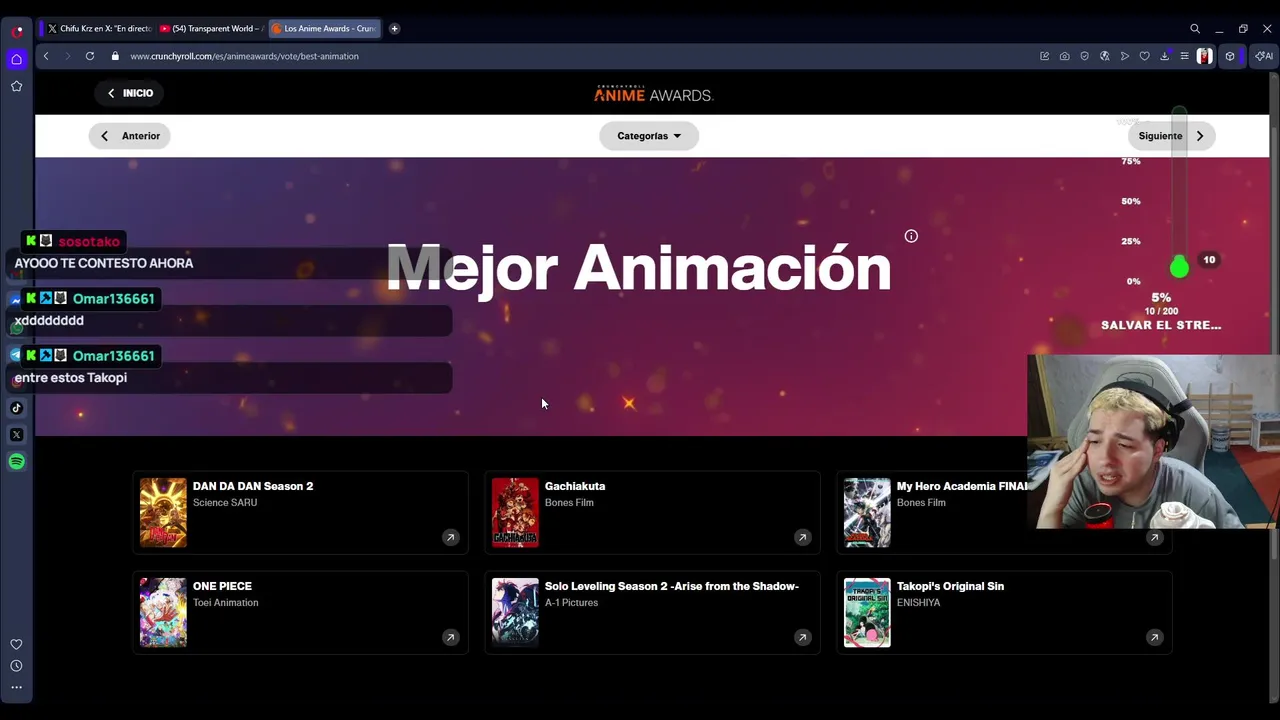Open Spotify in the sidebar

16,462
